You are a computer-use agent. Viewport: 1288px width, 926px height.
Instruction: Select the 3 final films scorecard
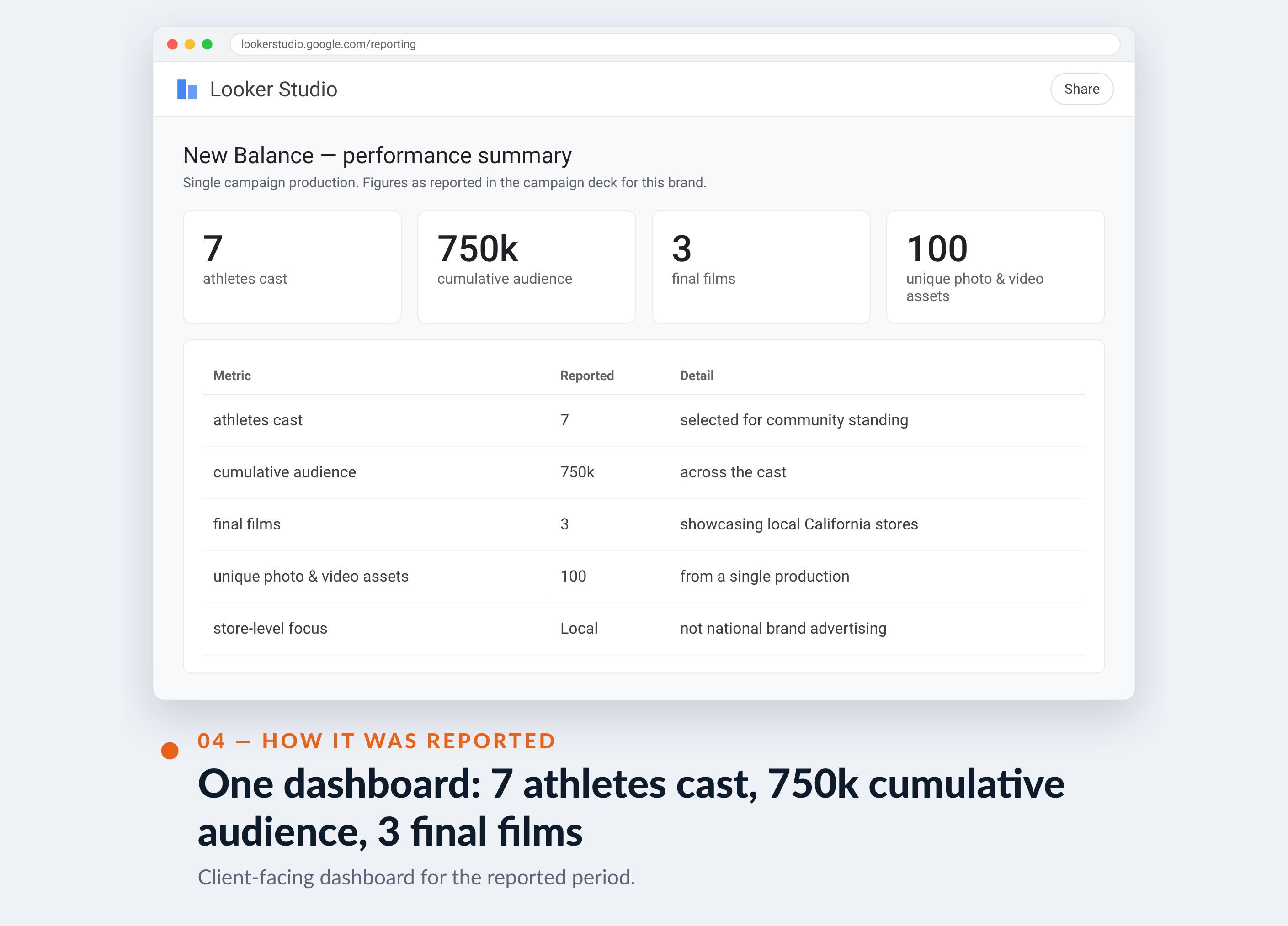pos(761,267)
